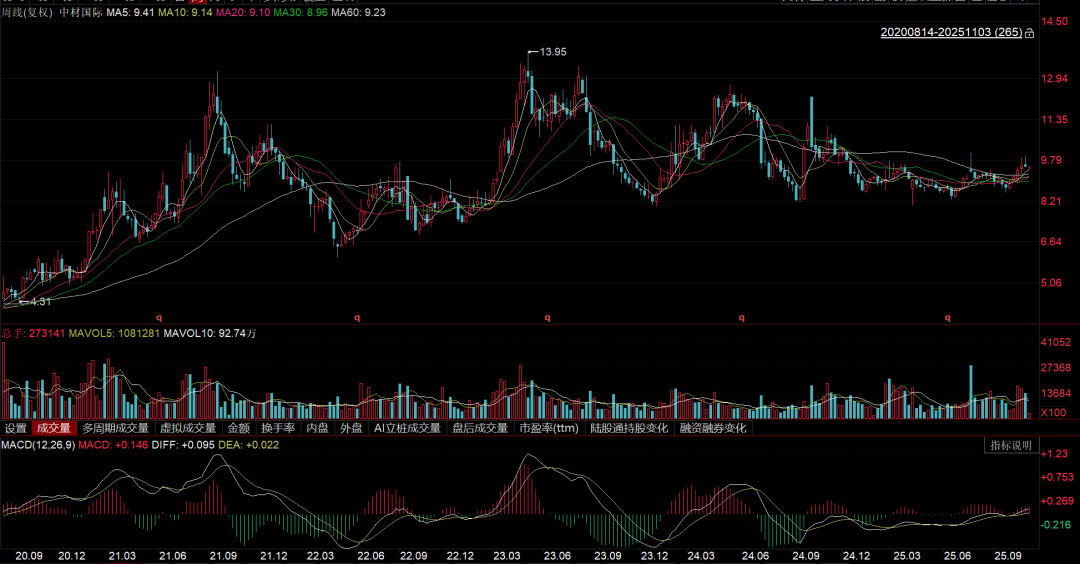Click the MAVOL10: 92.74万 label
The height and width of the screenshot is (564, 1080).
(x=210, y=333)
